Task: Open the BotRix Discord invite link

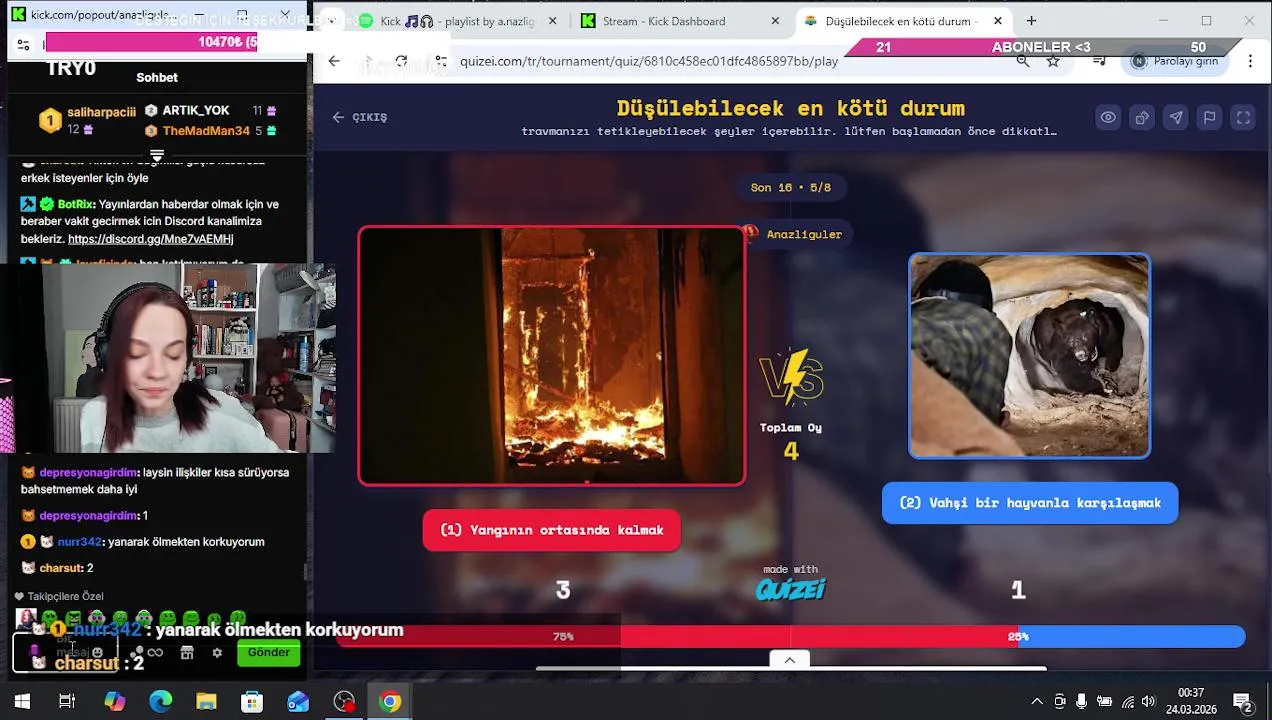Action: tap(150, 239)
